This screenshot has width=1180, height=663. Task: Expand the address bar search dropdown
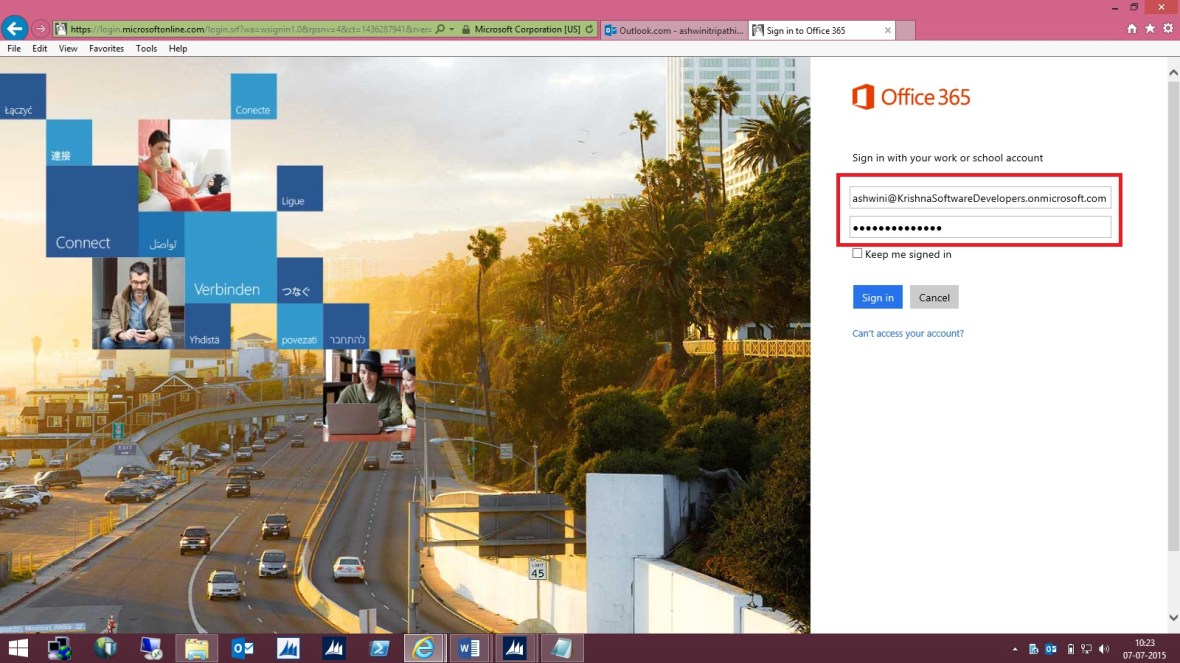tap(451, 29)
